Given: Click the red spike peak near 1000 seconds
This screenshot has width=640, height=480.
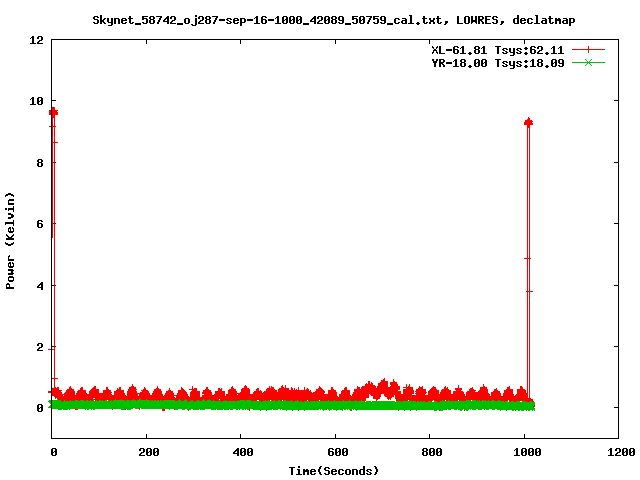Looking at the screenshot, I should pyautogui.click(x=528, y=122).
